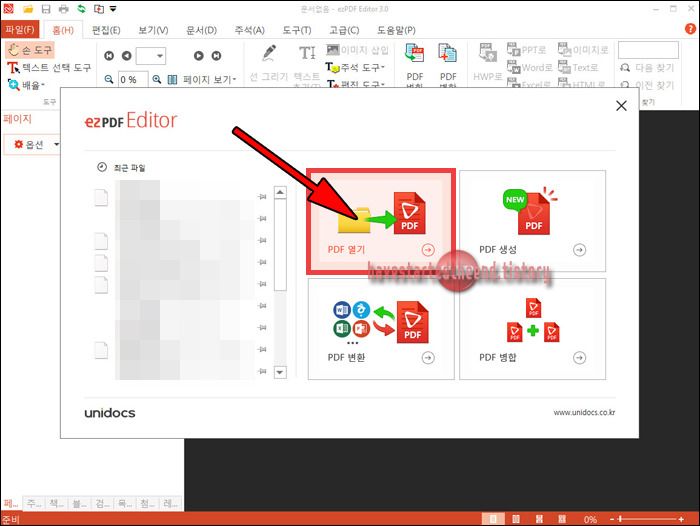Open the 파일(F) file menu
The image size is (700, 526).
coord(20,29)
